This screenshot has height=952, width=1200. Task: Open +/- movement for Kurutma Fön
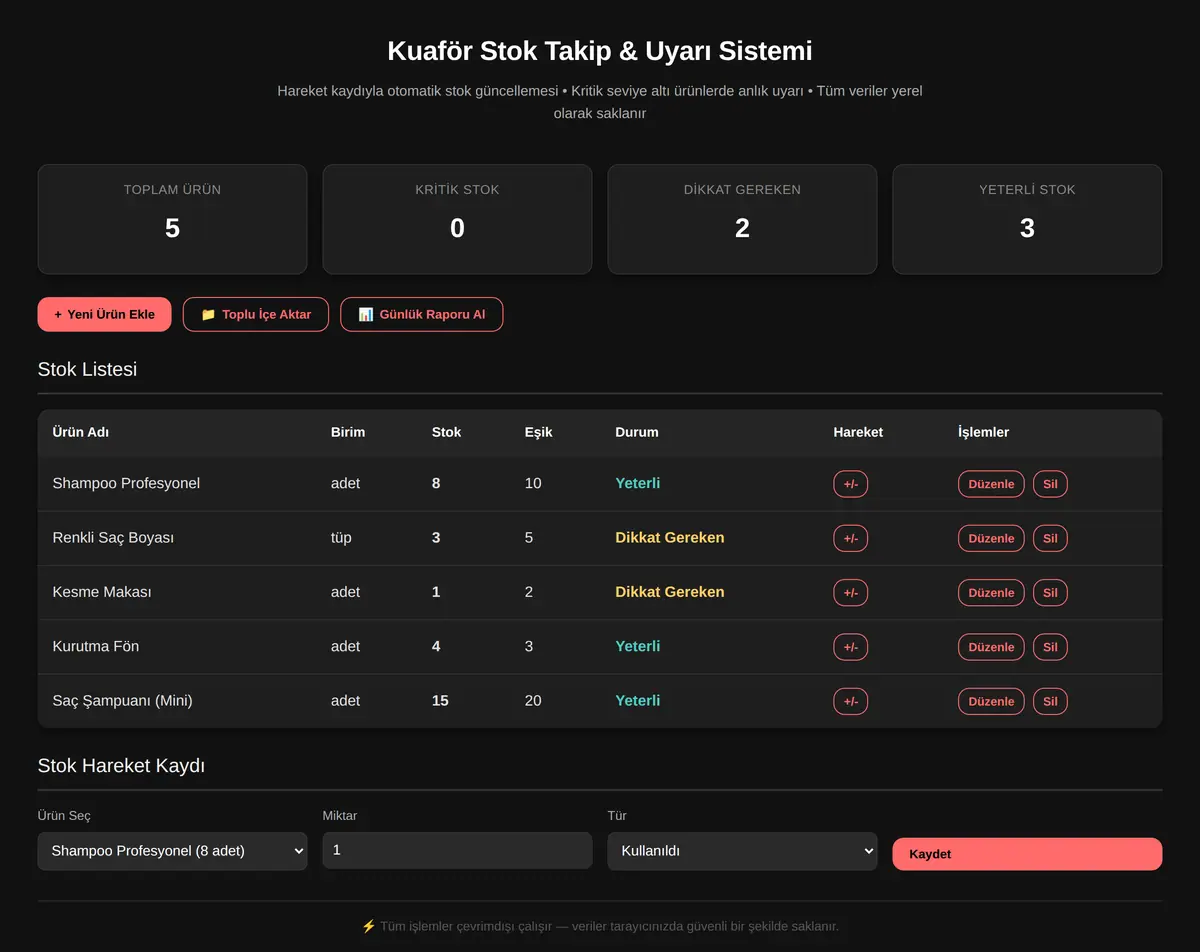pyautogui.click(x=851, y=647)
